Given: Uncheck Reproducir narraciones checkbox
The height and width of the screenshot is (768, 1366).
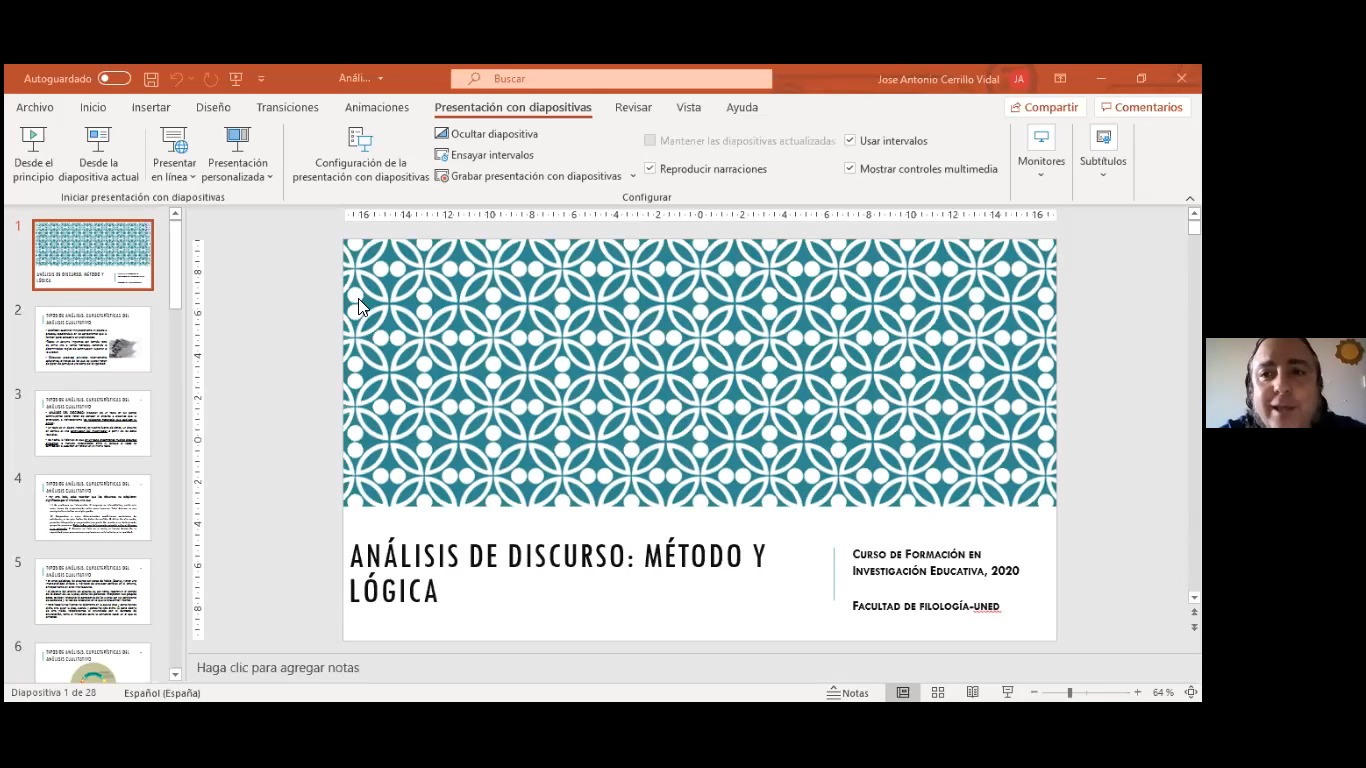Looking at the screenshot, I should (650, 169).
